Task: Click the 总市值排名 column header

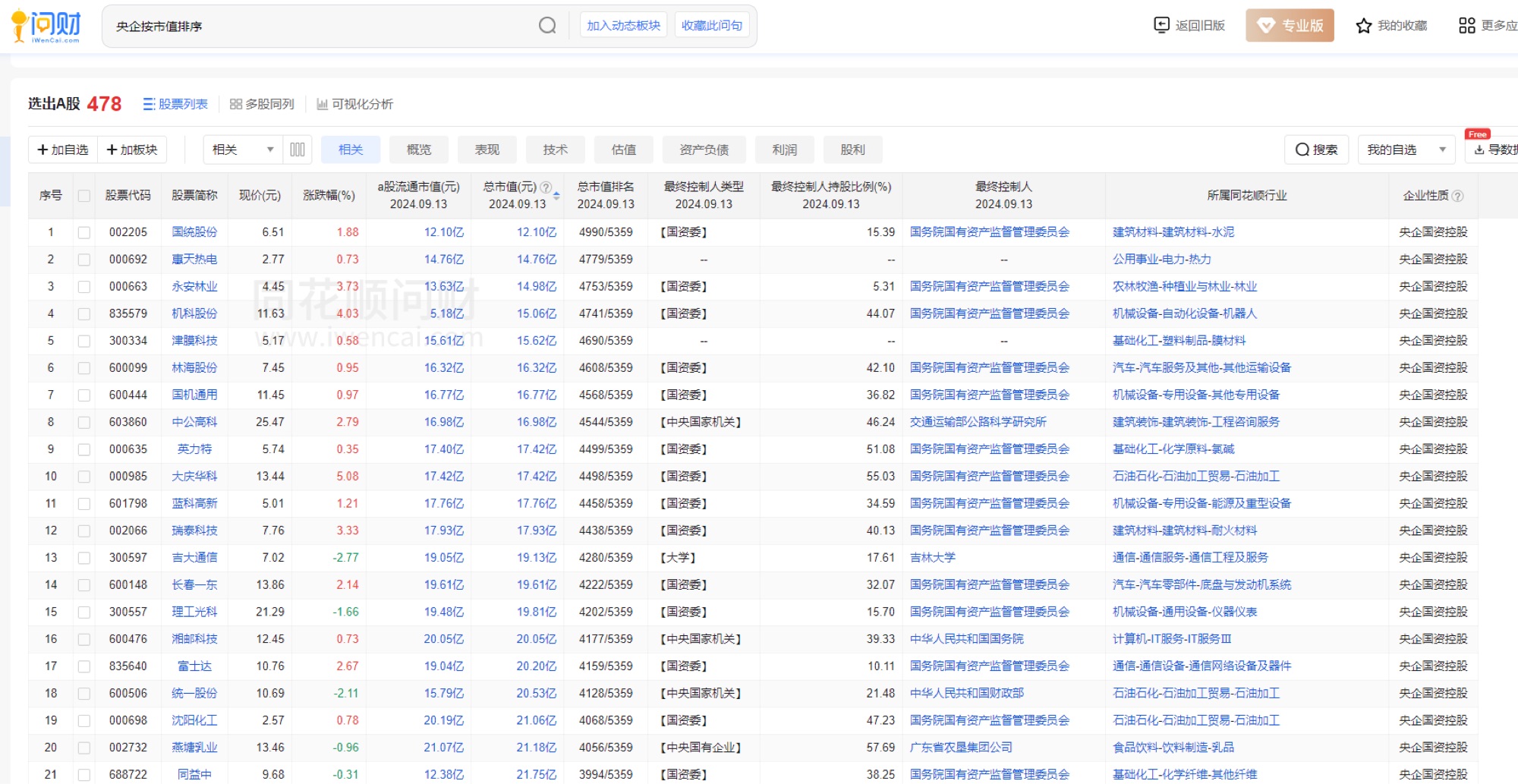Action: (606, 196)
